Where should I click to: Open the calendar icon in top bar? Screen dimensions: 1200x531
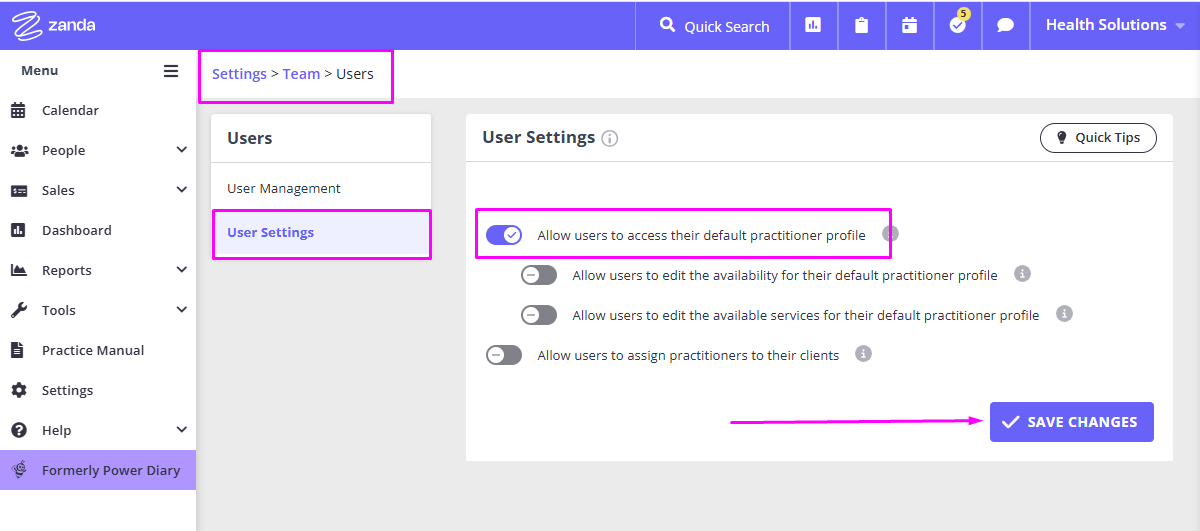point(909,26)
